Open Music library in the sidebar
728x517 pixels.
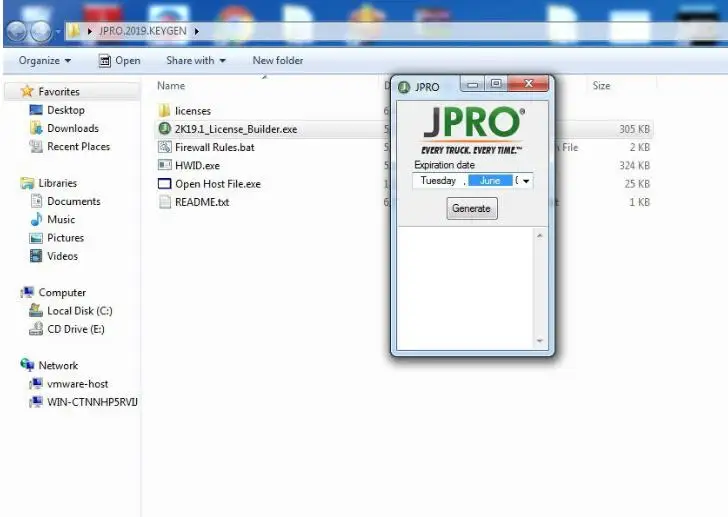point(61,219)
